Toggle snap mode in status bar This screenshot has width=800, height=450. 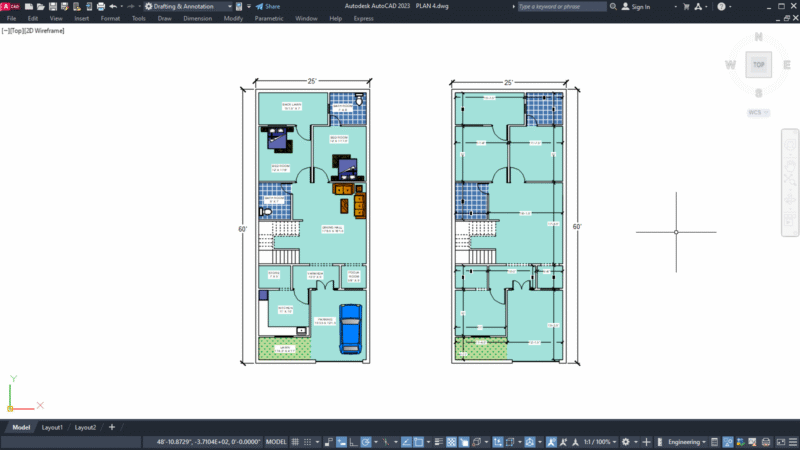307,442
